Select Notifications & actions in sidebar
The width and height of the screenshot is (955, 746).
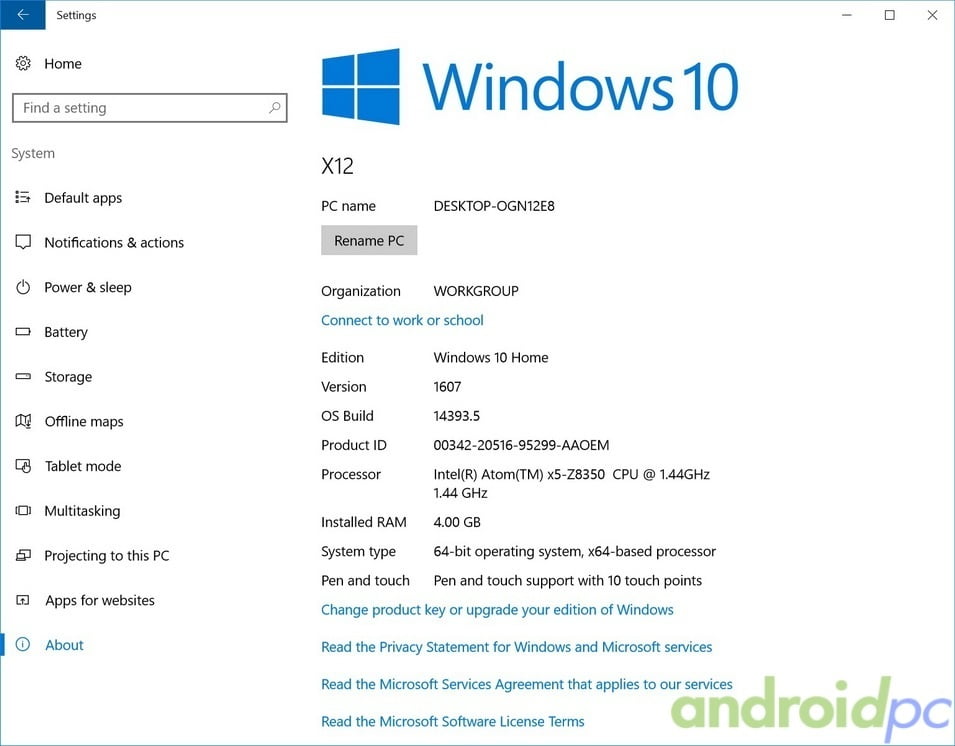click(114, 242)
